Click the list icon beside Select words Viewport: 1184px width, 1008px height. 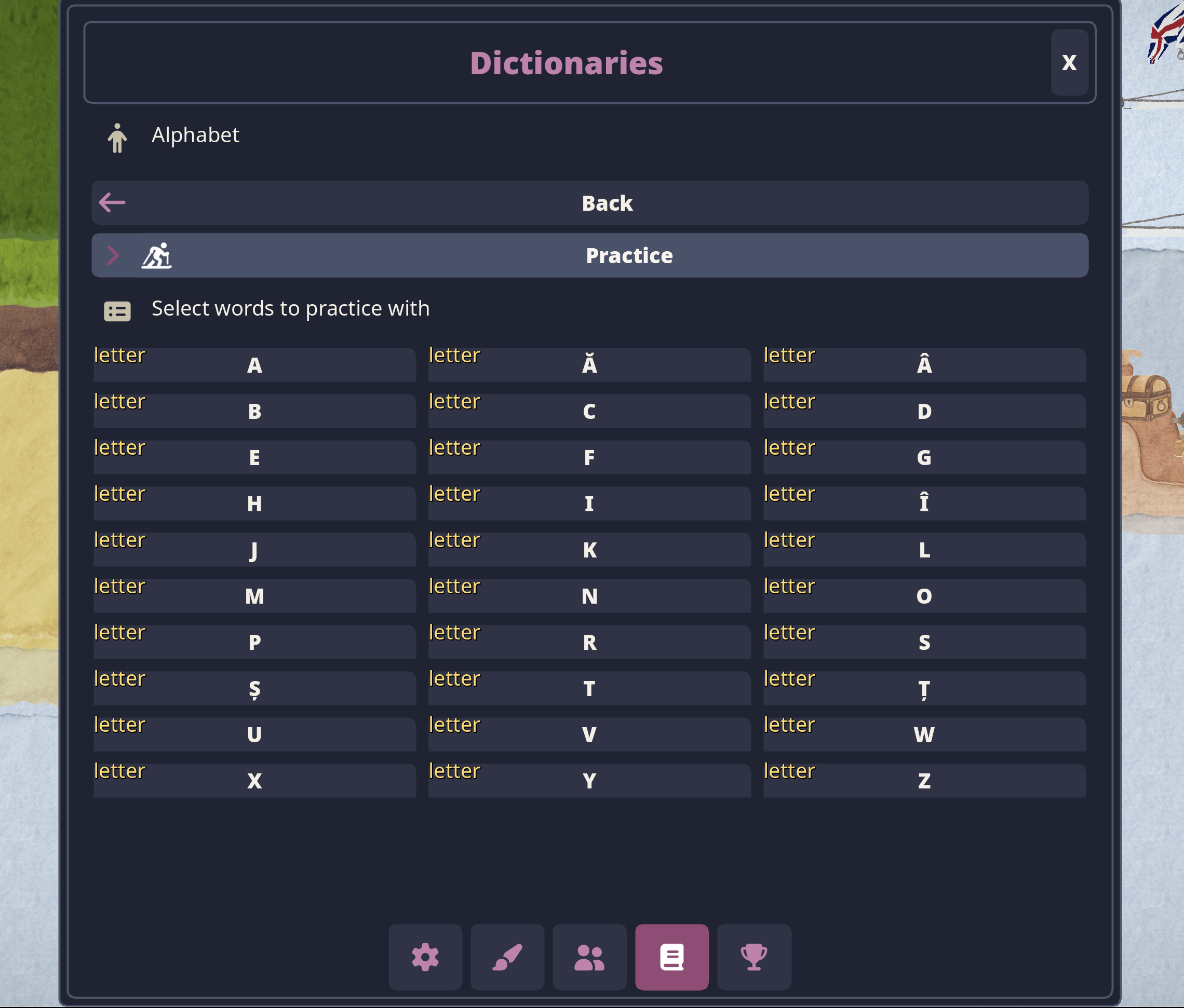click(x=117, y=311)
